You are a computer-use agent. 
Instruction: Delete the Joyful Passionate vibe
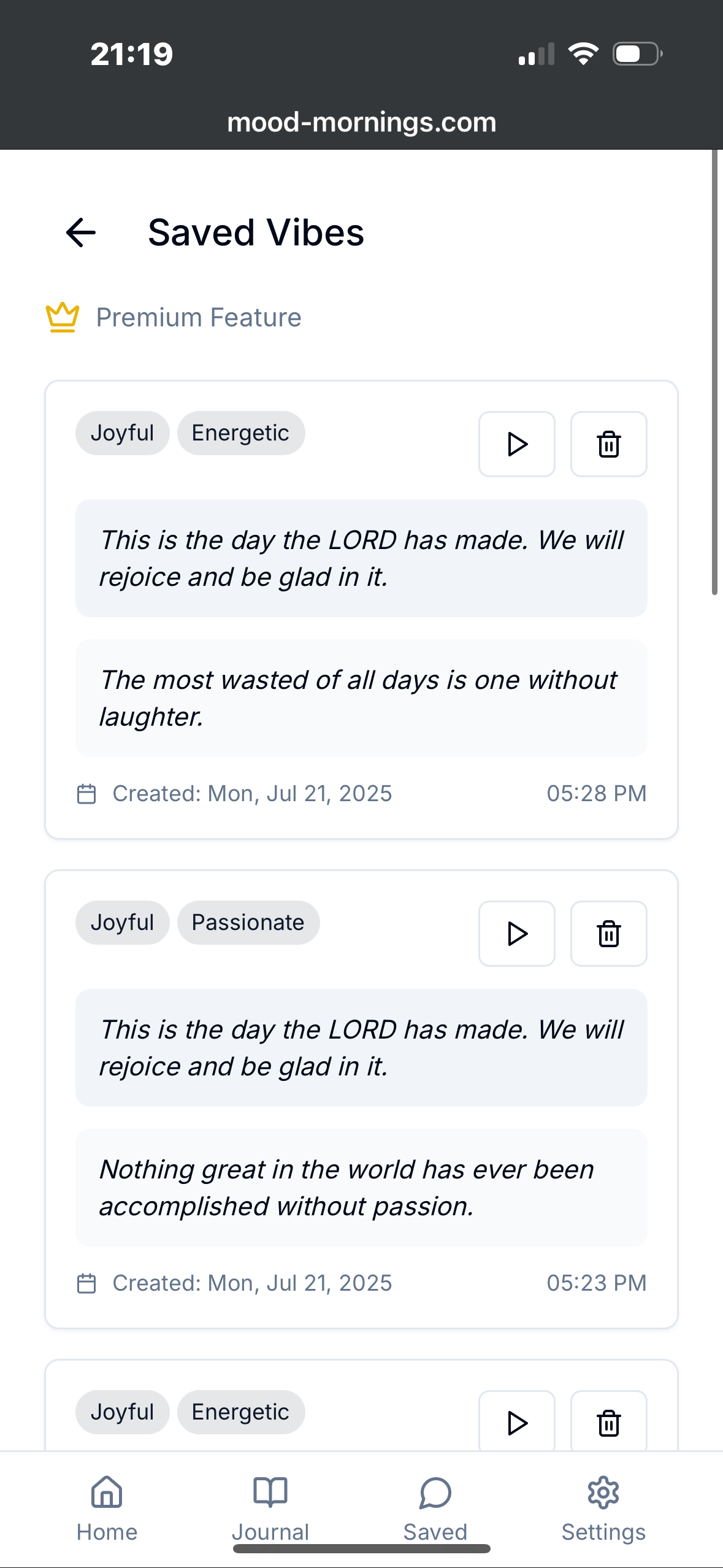pyautogui.click(x=609, y=934)
